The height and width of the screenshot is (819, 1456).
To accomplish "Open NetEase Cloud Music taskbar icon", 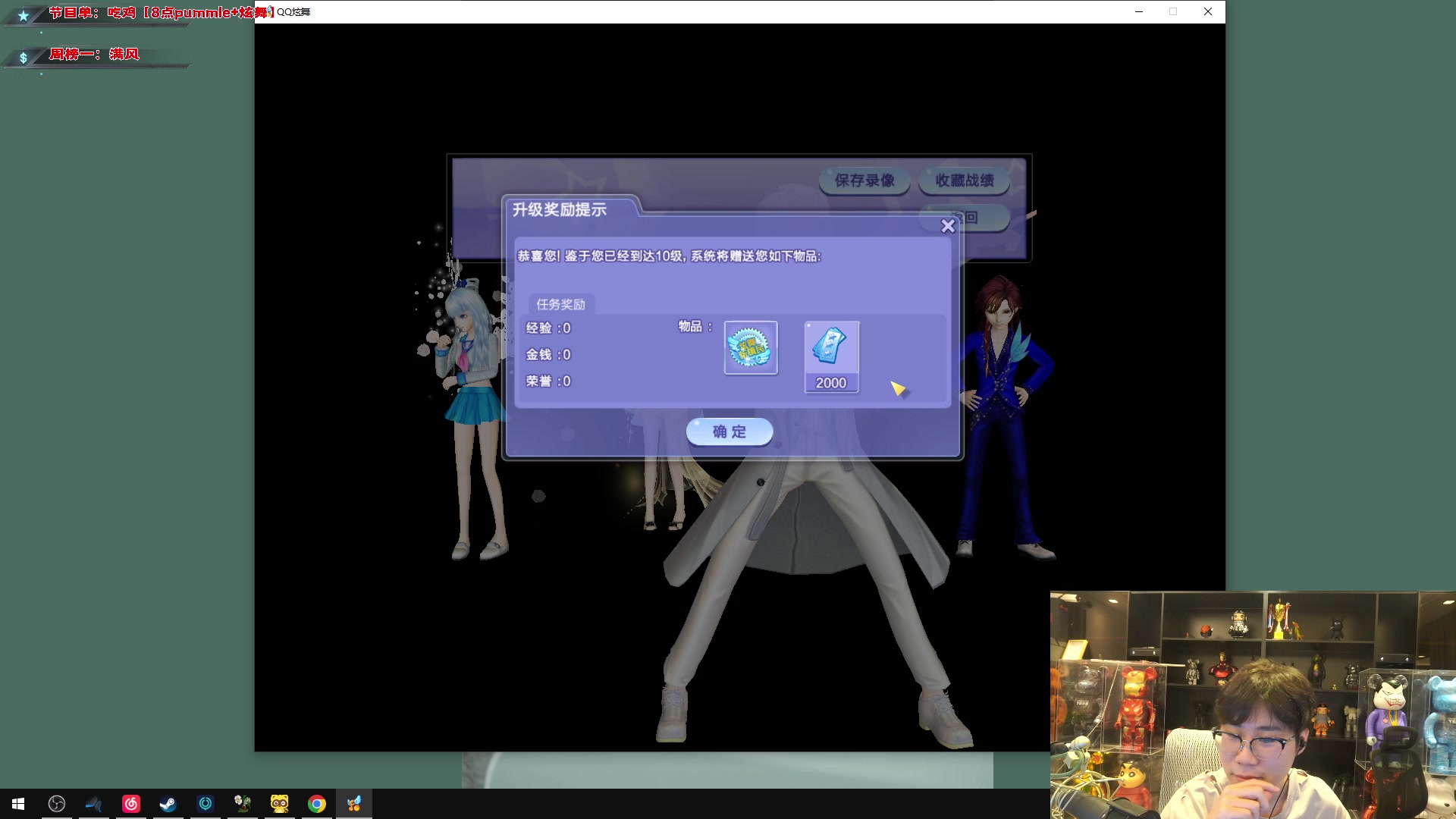I will pos(131,804).
